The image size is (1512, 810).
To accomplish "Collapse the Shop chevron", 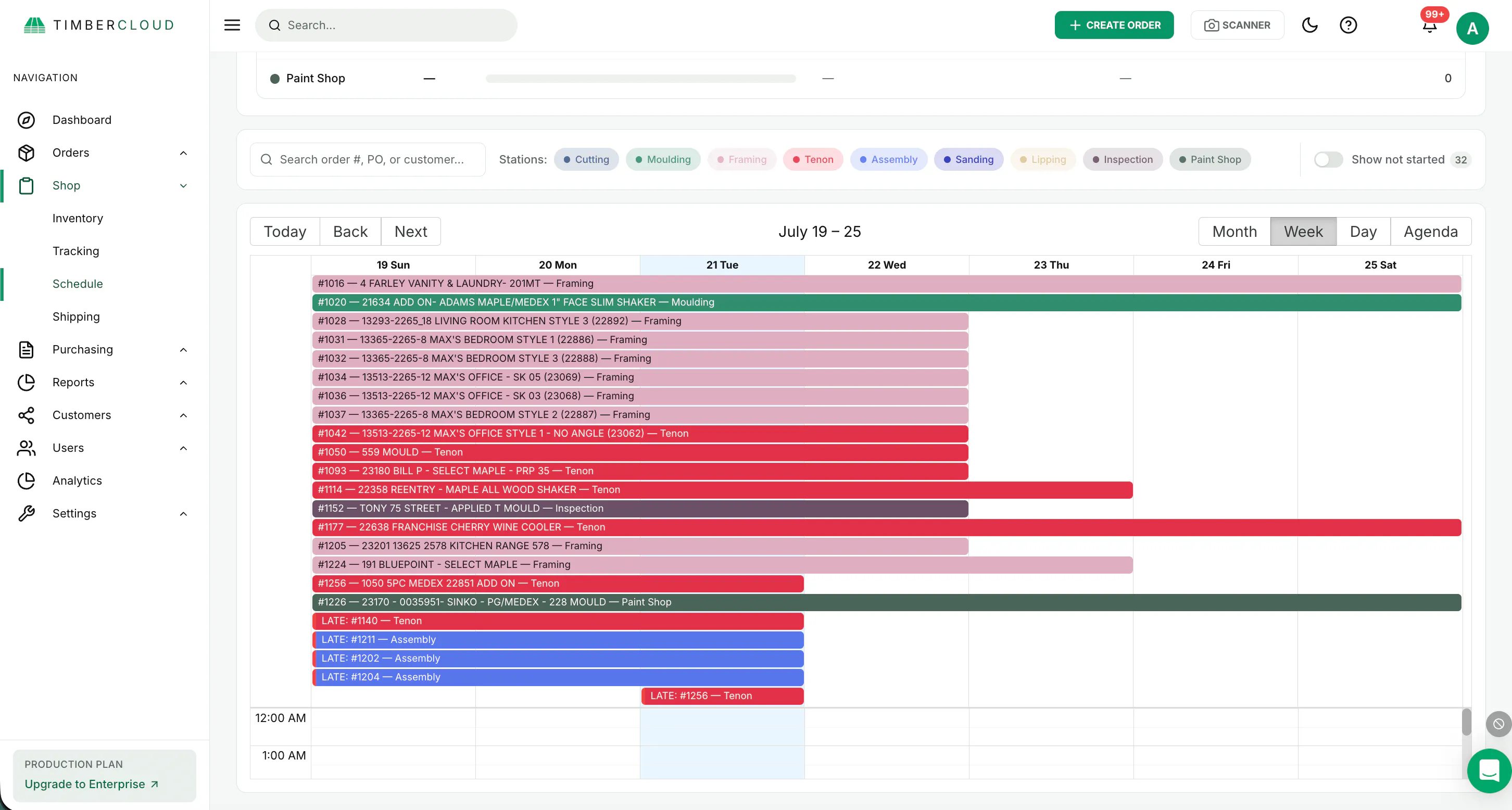I will coord(183,185).
